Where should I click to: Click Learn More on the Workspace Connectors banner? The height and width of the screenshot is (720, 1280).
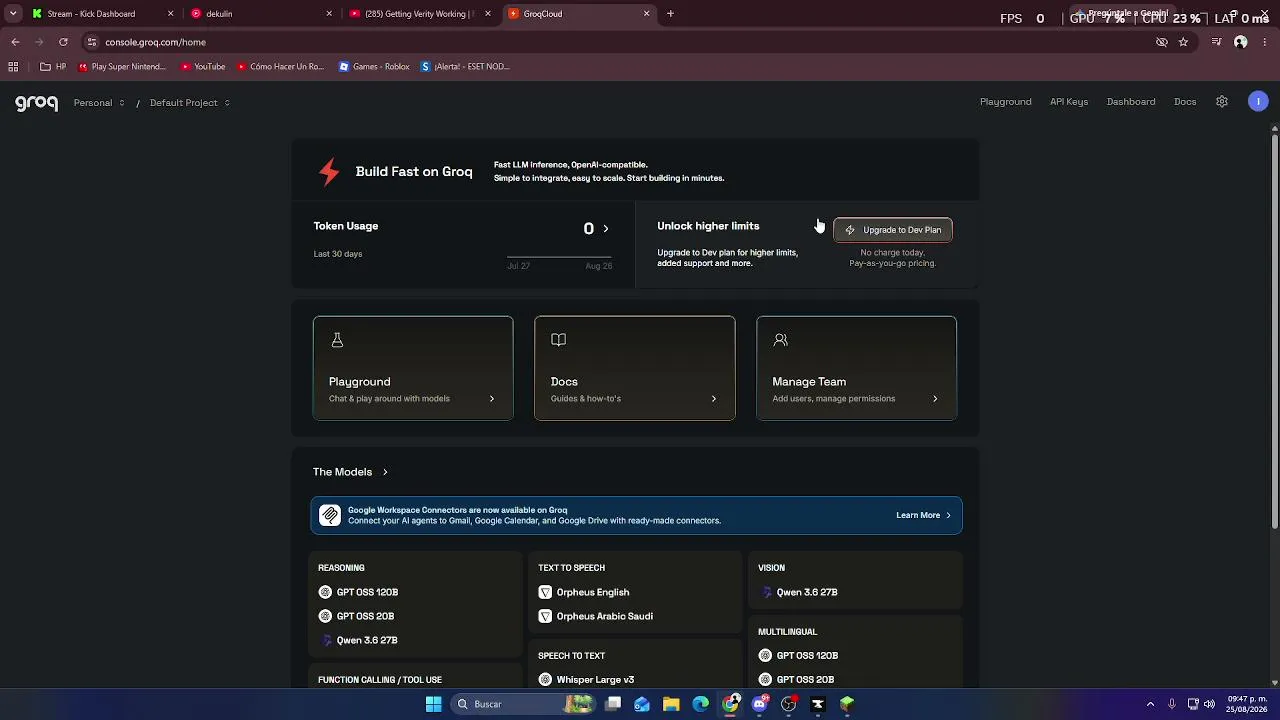[923, 515]
